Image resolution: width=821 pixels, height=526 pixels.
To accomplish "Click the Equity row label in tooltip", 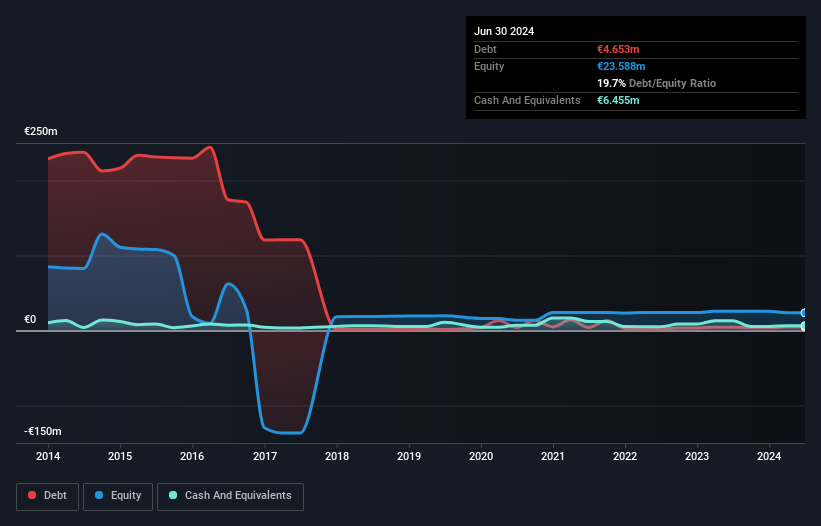I will click(489, 66).
